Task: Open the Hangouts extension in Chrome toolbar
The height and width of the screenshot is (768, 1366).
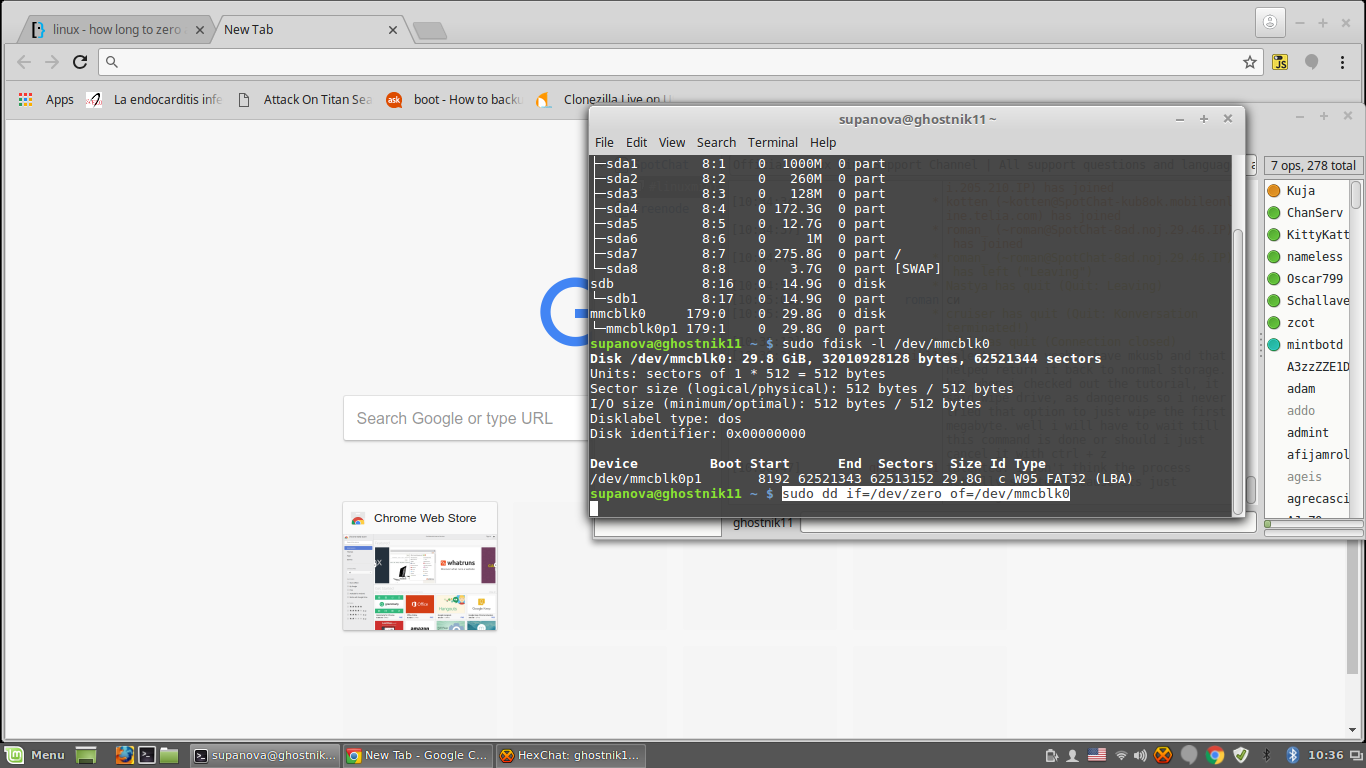Action: coord(1312,62)
